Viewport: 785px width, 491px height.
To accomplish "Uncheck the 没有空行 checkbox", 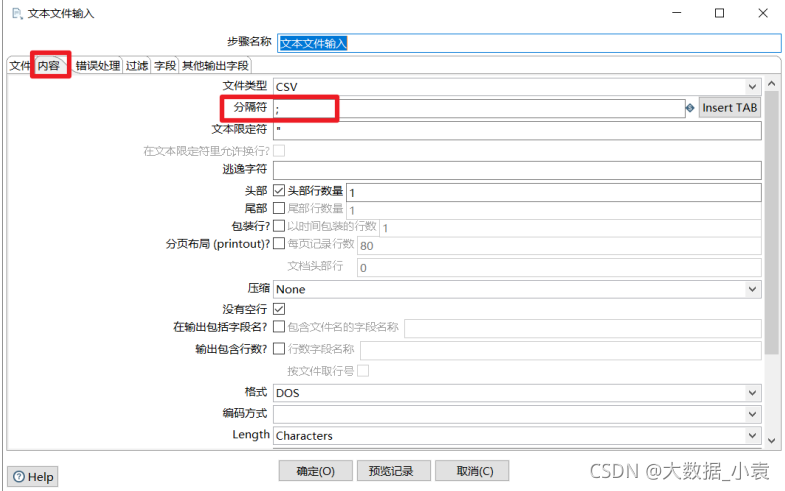I will (279, 309).
